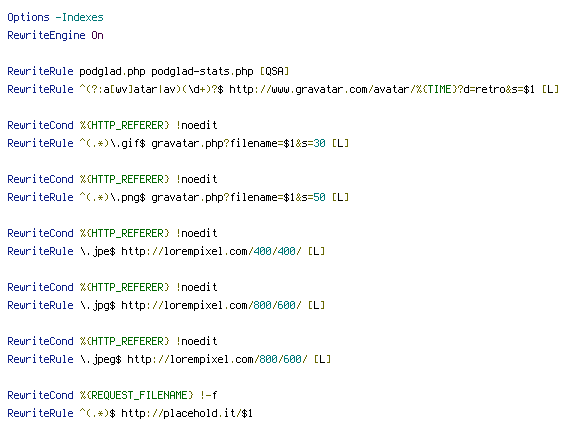Click lorempixel.com/400/400/ URL
The width and height of the screenshot is (568, 430).
pyautogui.click(x=211, y=251)
